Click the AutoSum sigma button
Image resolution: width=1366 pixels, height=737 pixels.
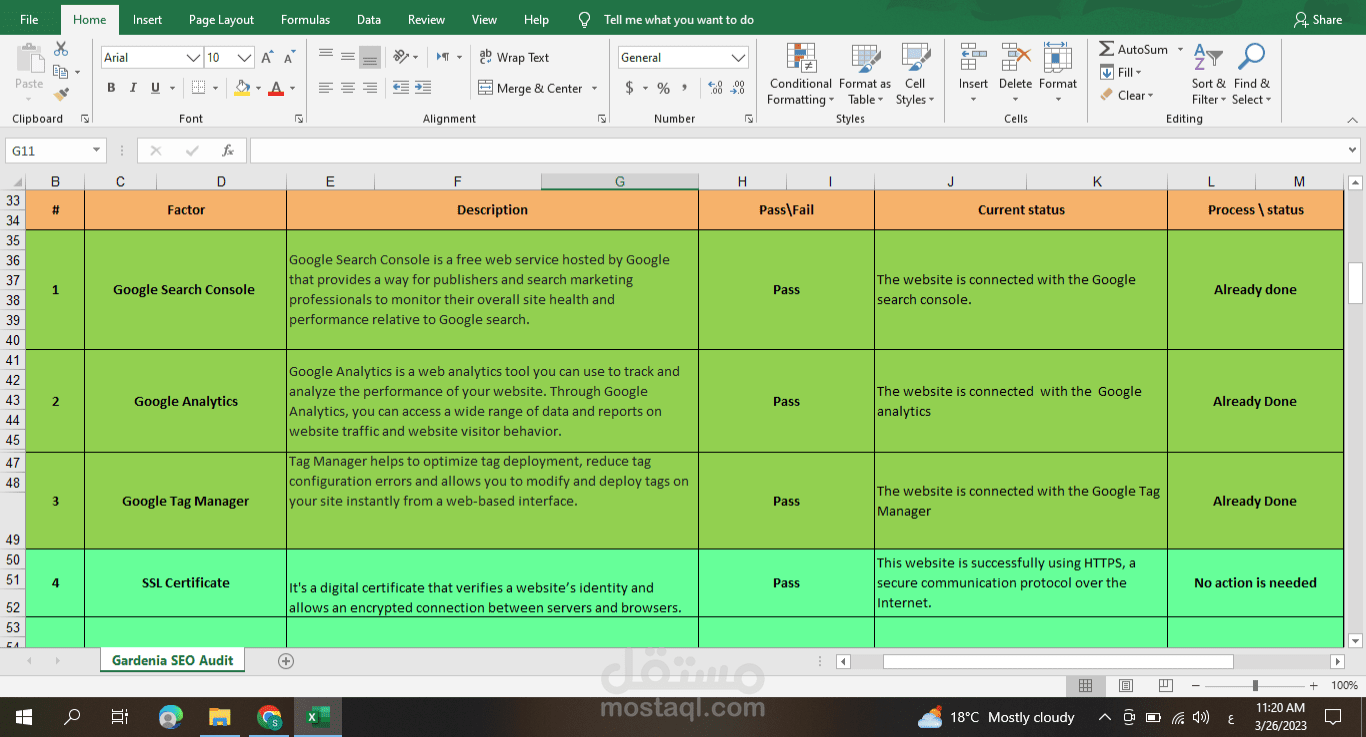pos(1133,49)
